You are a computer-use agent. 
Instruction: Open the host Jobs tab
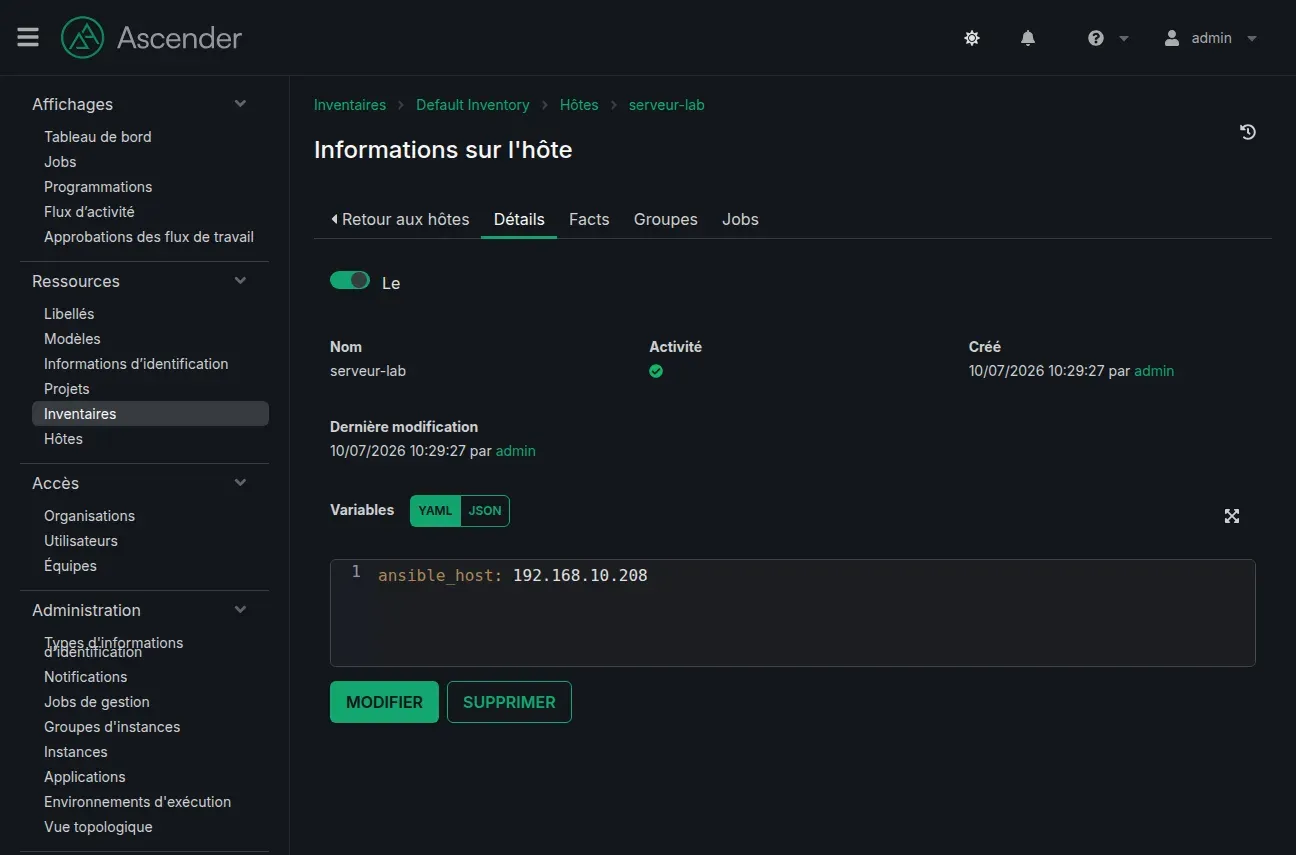coord(740,219)
